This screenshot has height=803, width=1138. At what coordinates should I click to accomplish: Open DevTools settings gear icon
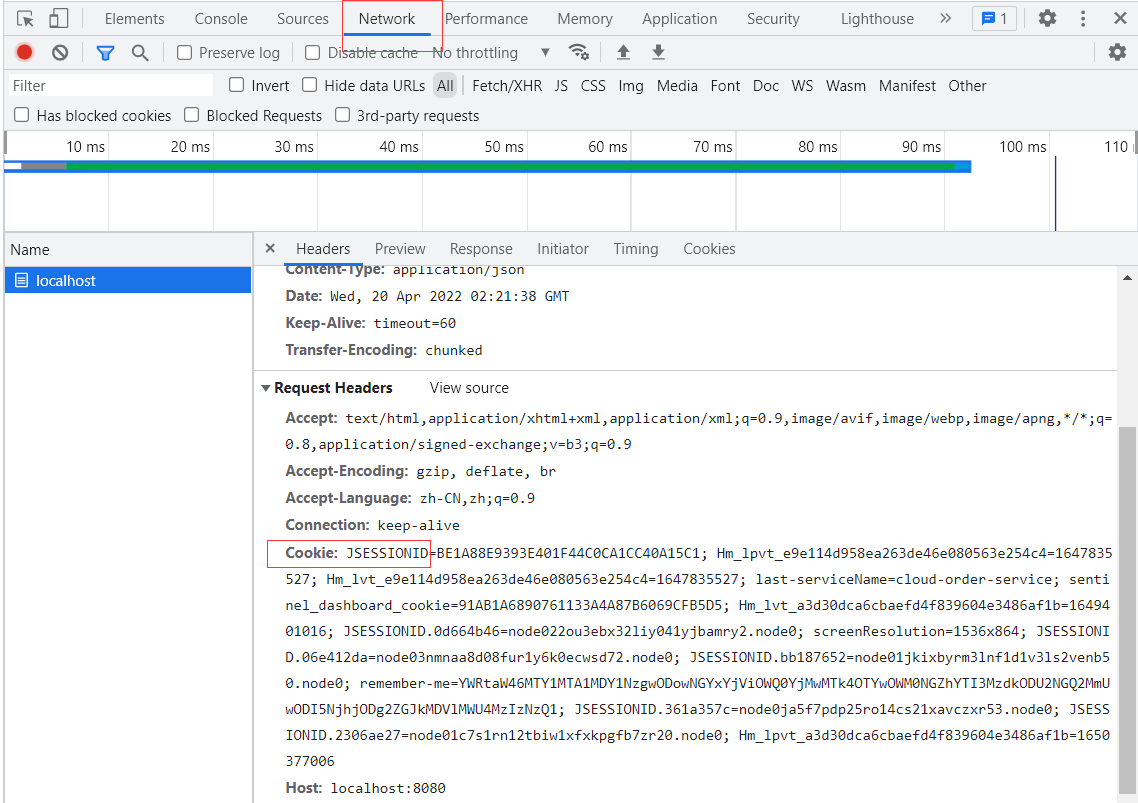coord(1047,18)
